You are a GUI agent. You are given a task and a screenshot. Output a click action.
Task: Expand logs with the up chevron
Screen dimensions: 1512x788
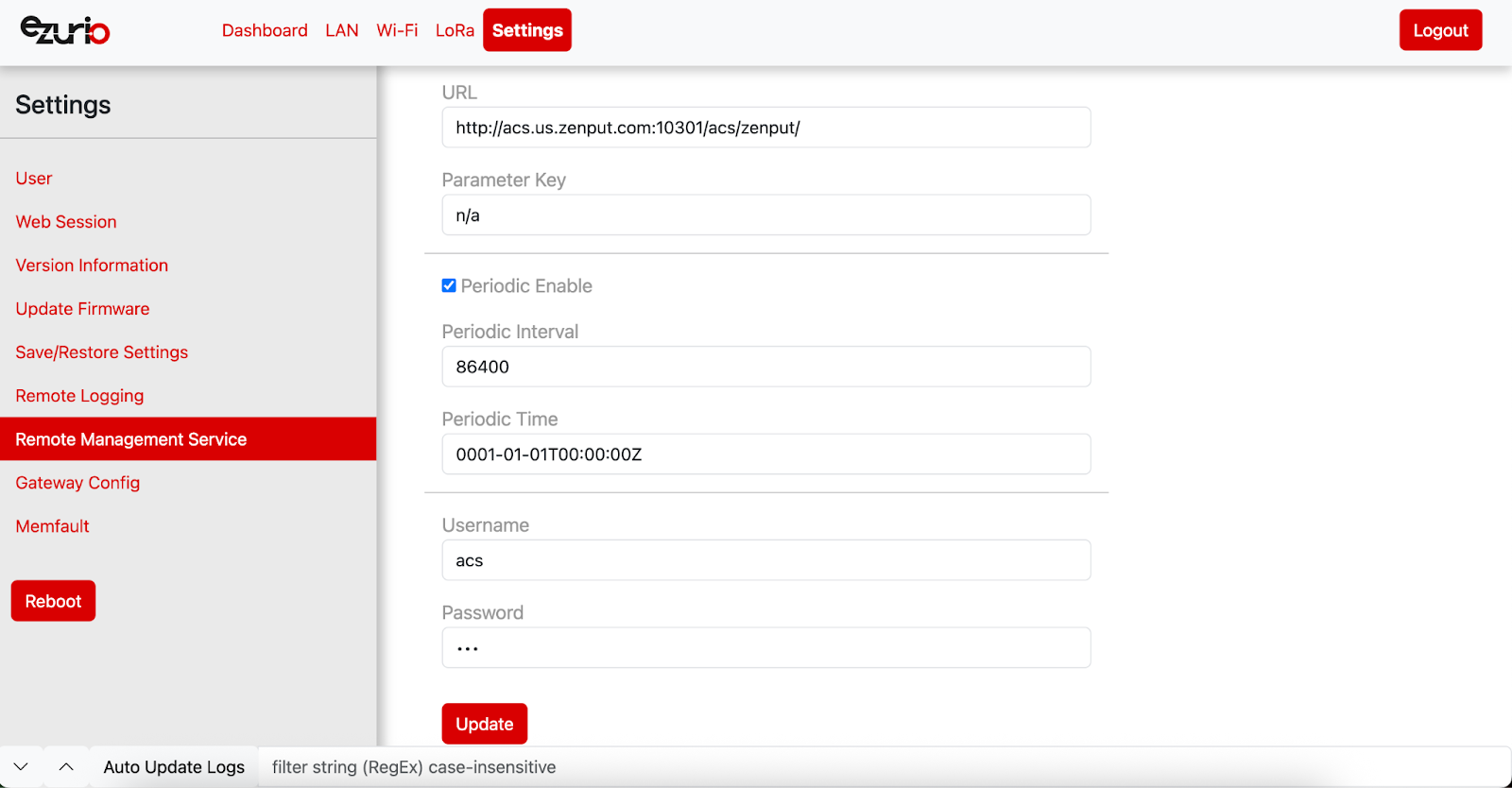(x=66, y=767)
